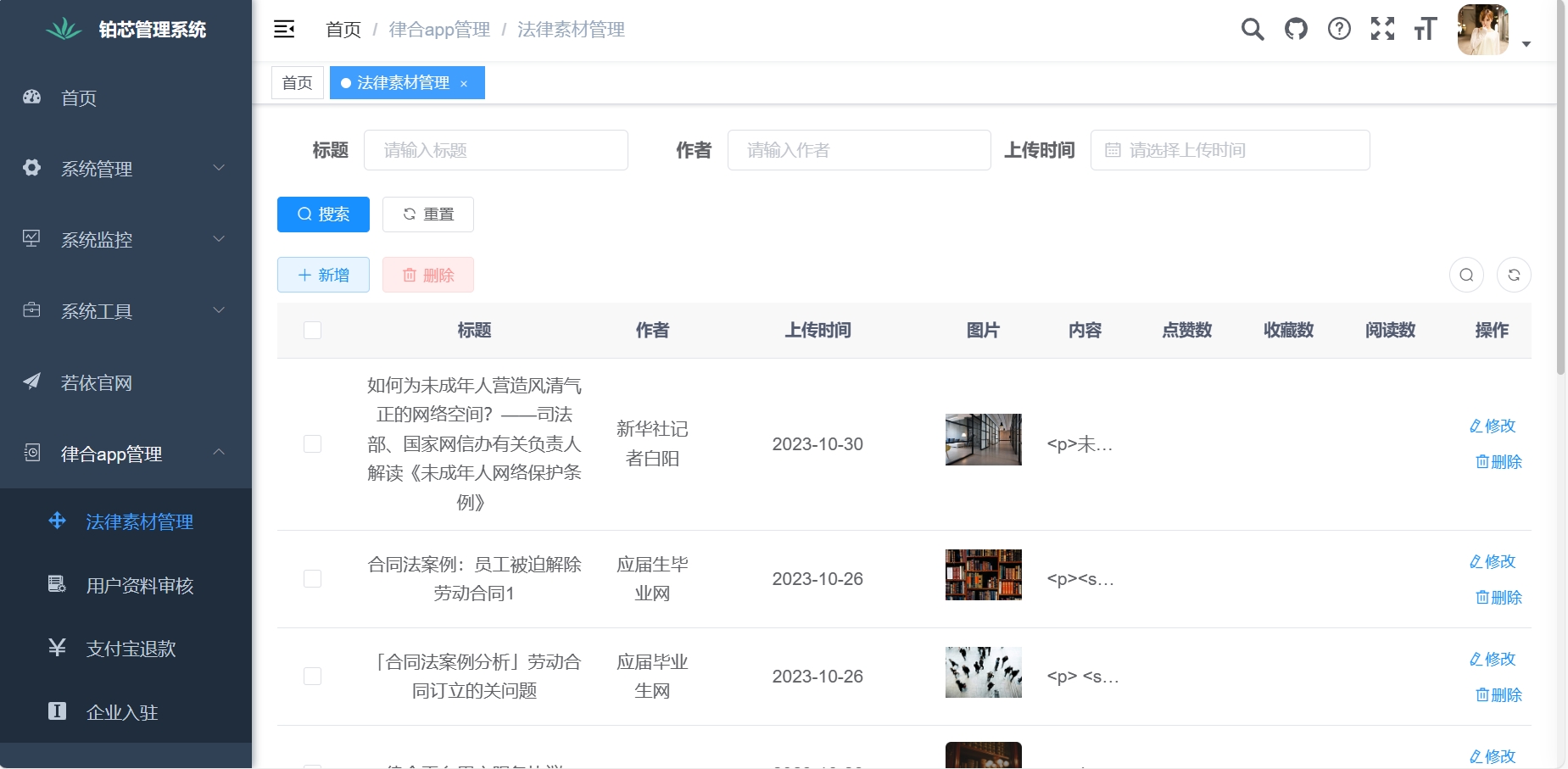This screenshot has width=1568, height=769.
Task: Tick checkbox for 员工被迫解除劳动合同1 row
Action: [x=312, y=578]
